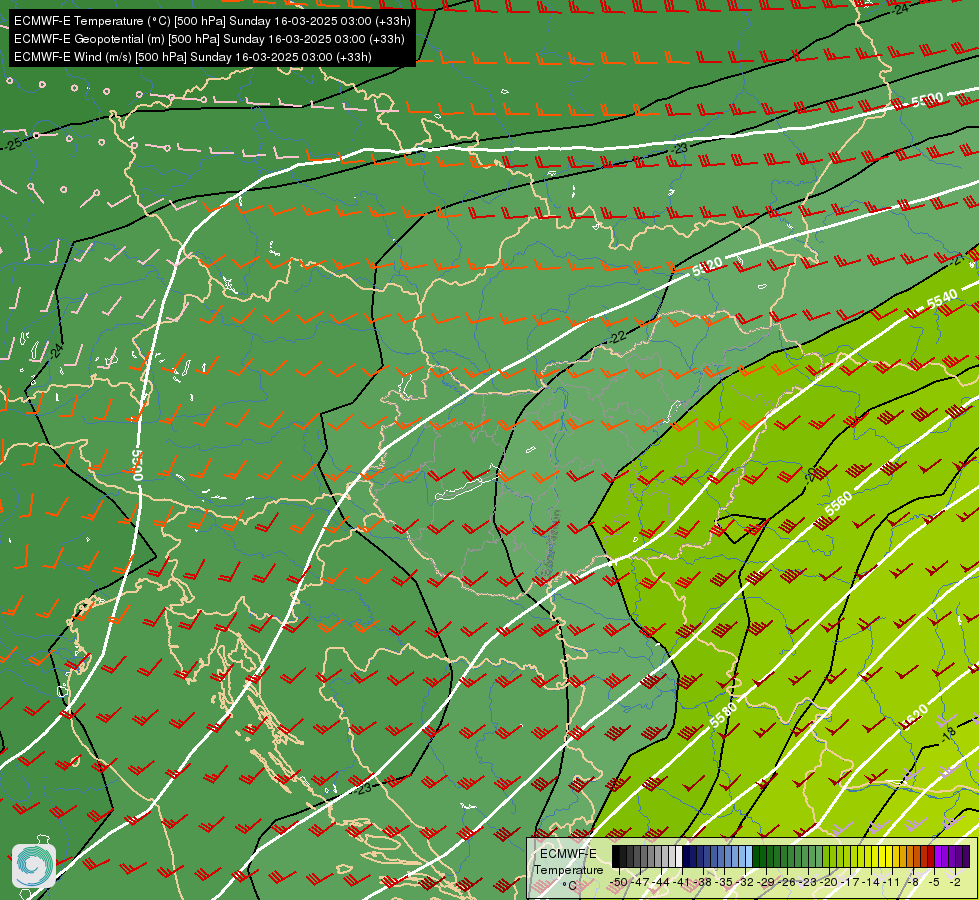Image resolution: width=979 pixels, height=900 pixels.
Task: Click the legend tick label -38
Action: coord(702,882)
